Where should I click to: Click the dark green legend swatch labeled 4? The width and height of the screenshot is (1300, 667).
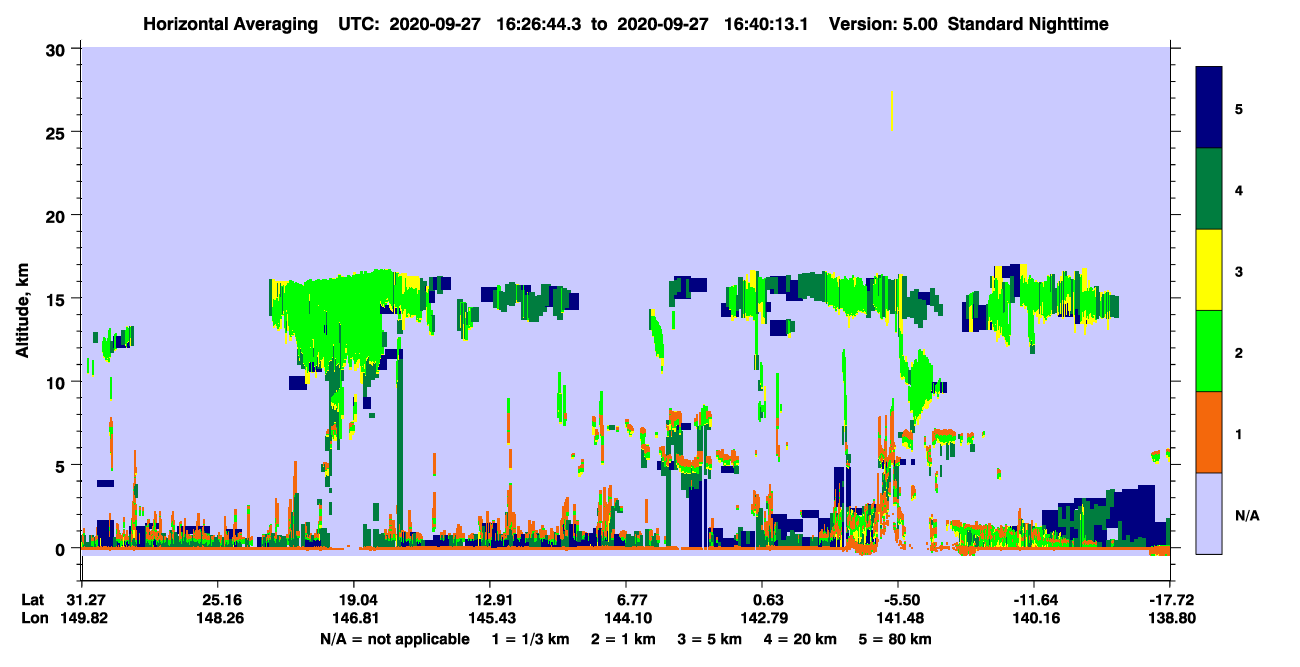[x=1209, y=189]
